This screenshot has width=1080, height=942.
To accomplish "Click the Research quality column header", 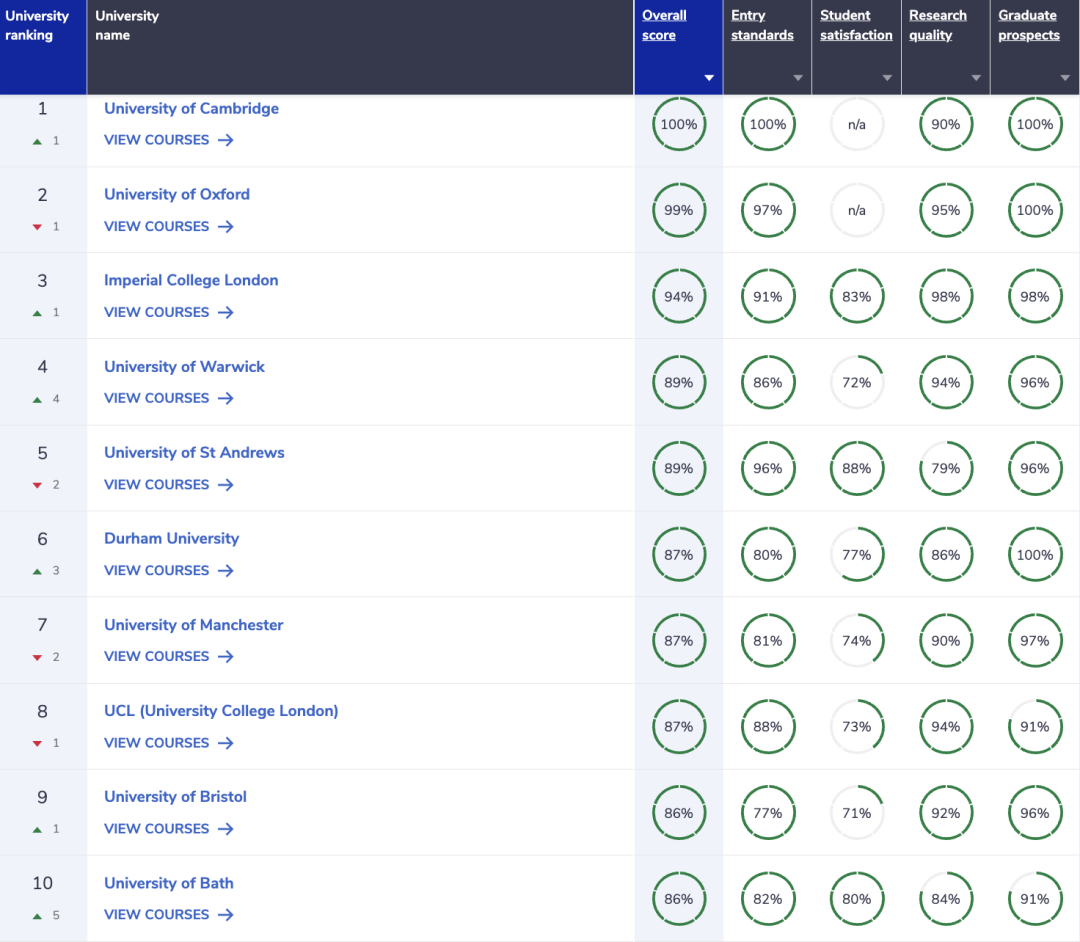I will pyautogui.click(x=938, y=25).
